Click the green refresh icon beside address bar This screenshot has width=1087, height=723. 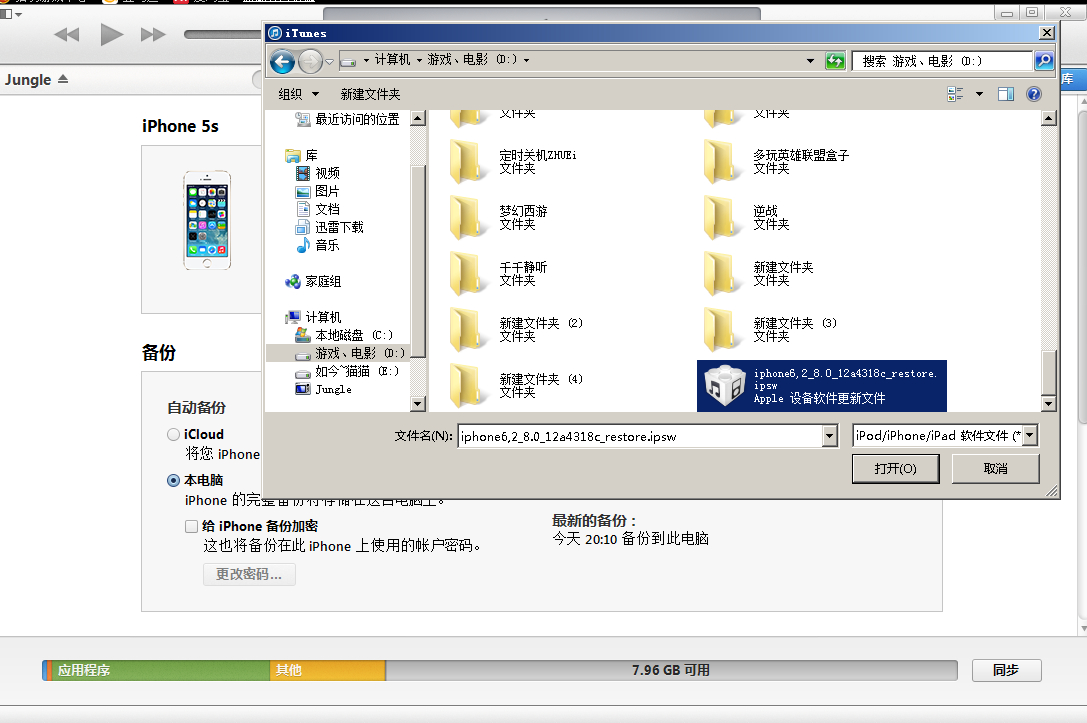[x=835, y=61]
